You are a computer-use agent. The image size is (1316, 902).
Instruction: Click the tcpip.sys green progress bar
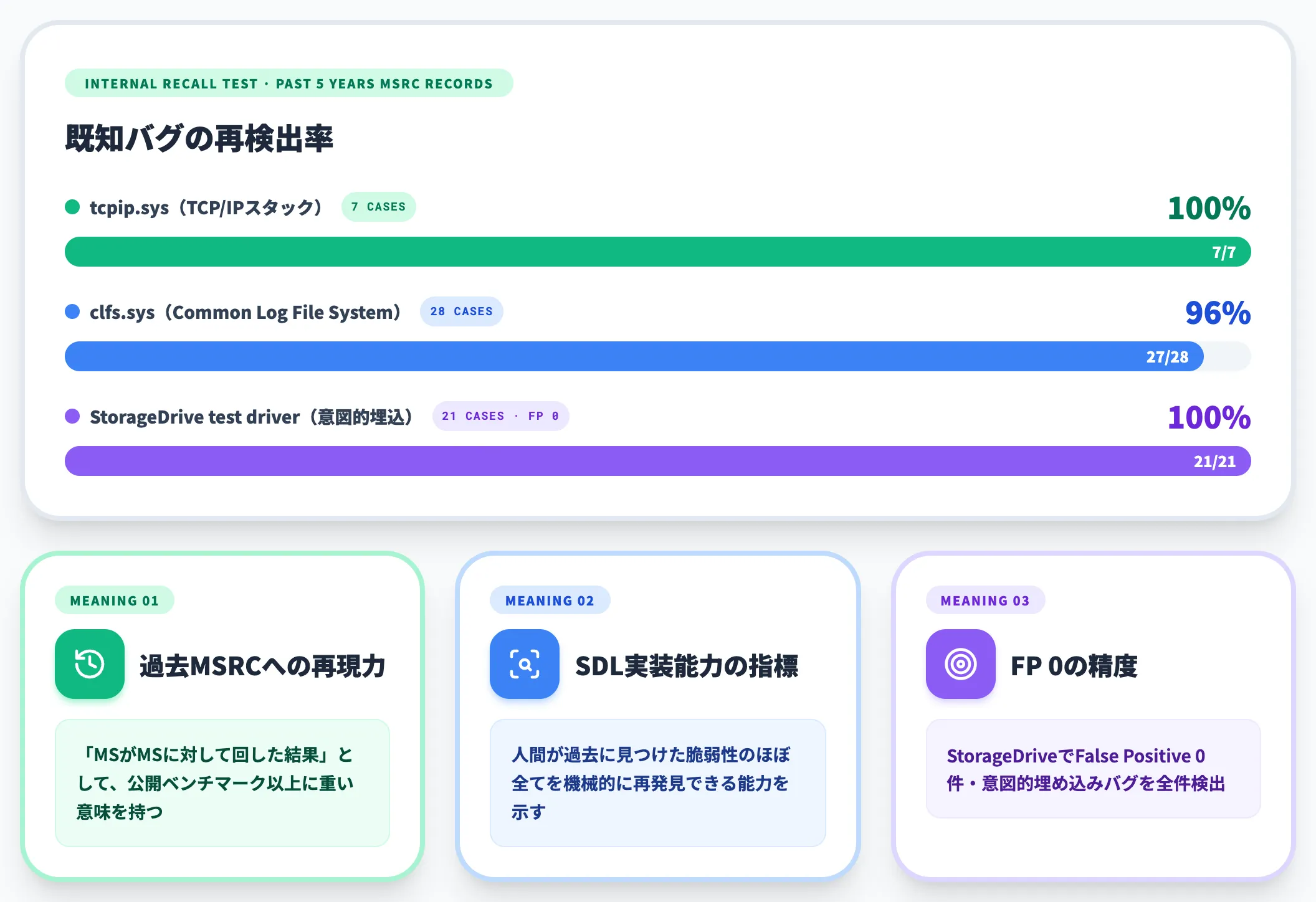(x=658, y=252)
